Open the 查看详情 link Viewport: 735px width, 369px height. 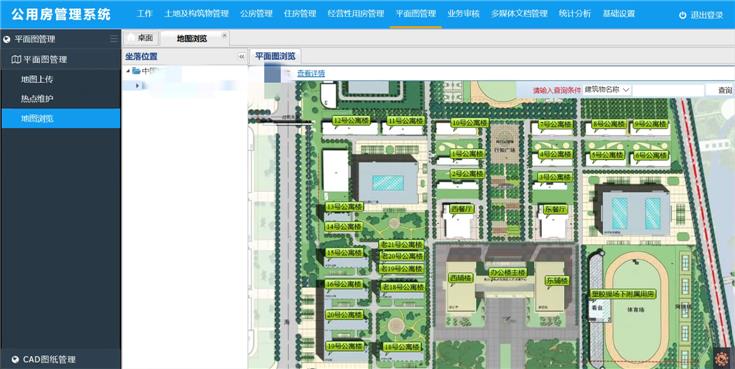pos(311,74)
